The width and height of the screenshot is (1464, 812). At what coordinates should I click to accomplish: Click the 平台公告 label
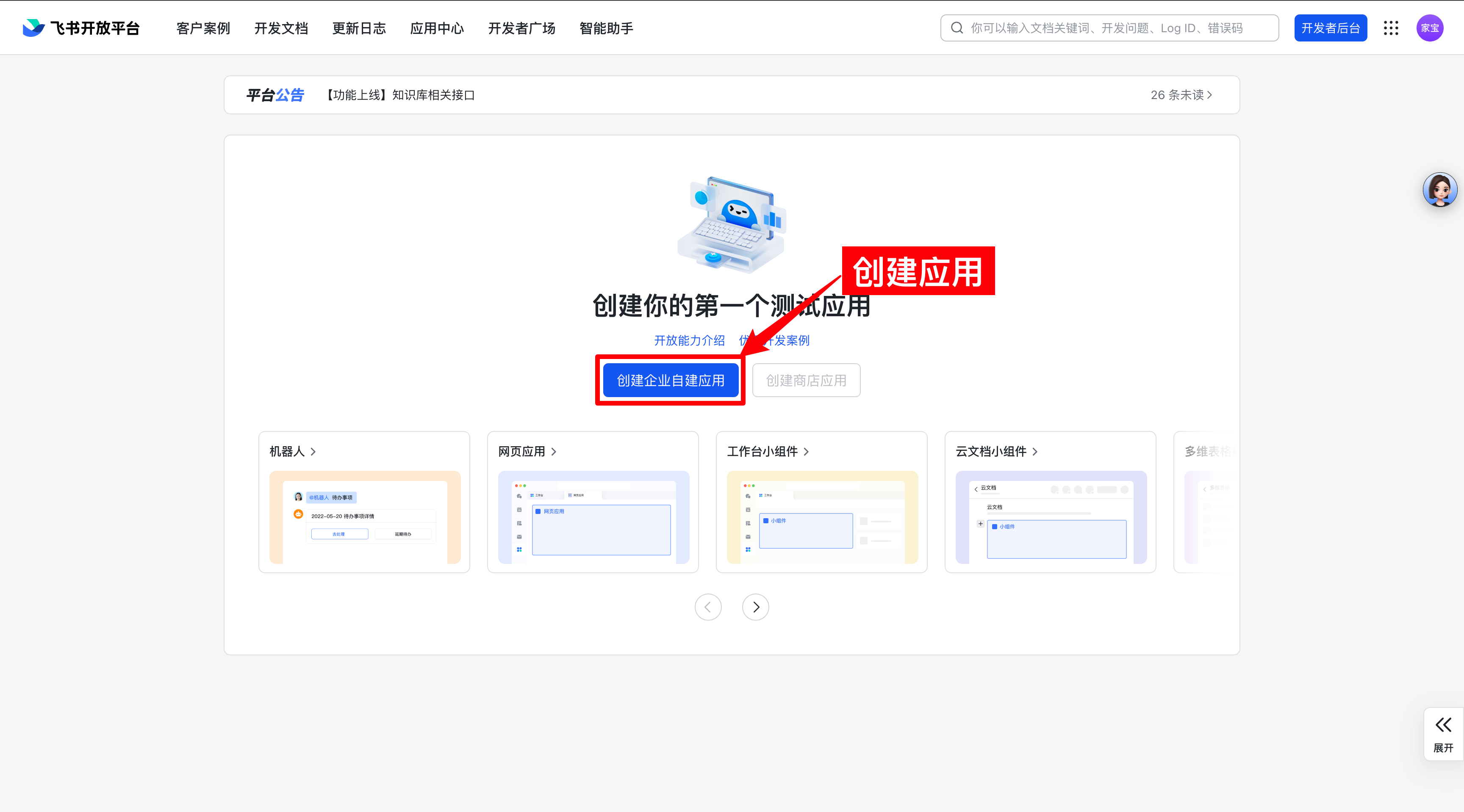275,95
